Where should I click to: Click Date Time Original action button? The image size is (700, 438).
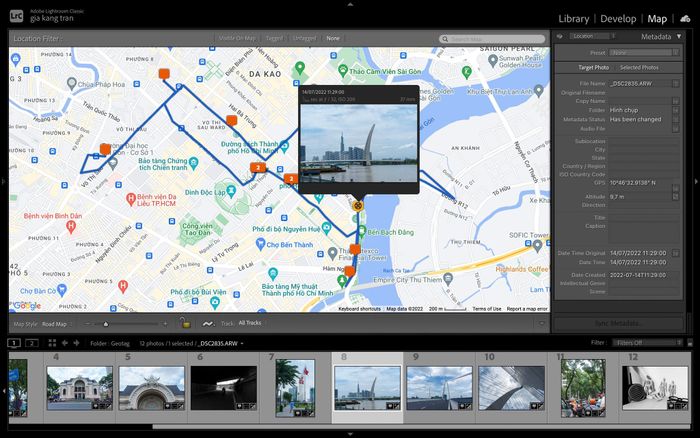point(676,253)
